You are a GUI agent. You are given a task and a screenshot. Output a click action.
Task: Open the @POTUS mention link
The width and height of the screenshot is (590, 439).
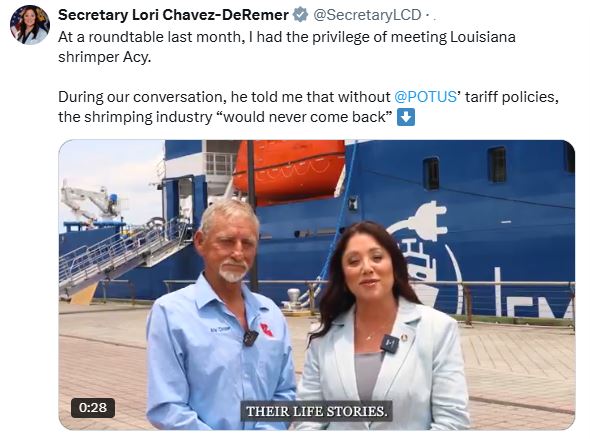[425, 97]
